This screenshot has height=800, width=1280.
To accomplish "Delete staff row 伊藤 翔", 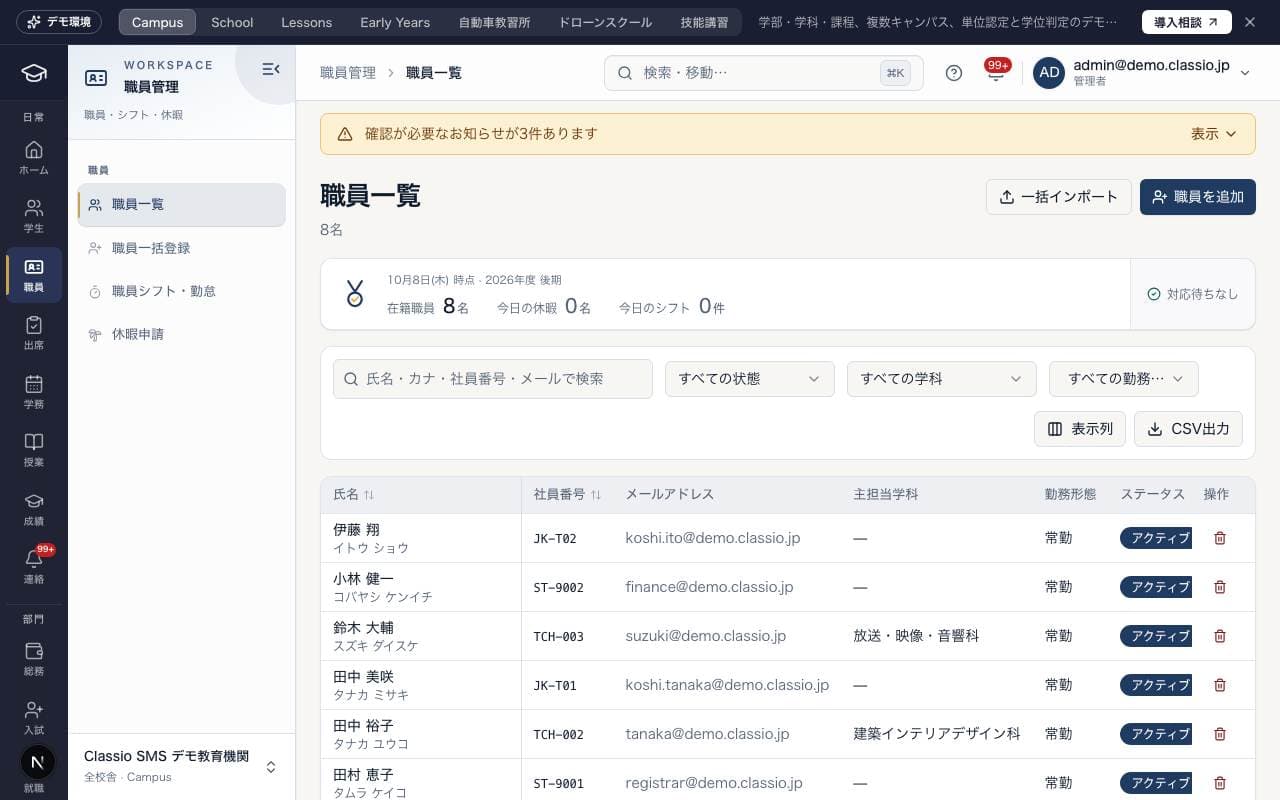I will click(x=1220, y=538).
